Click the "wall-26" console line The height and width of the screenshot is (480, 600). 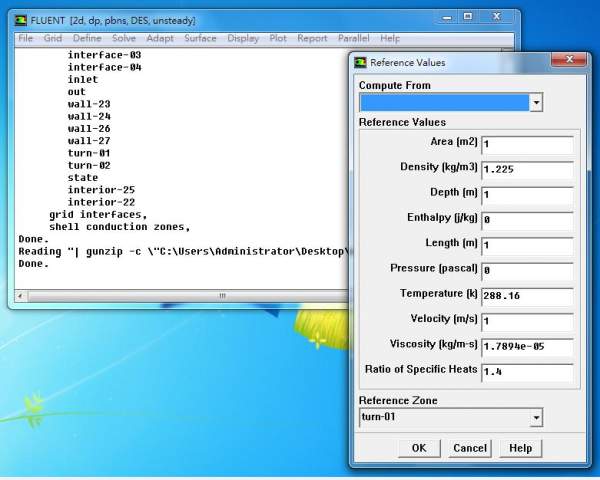[89, 129]
